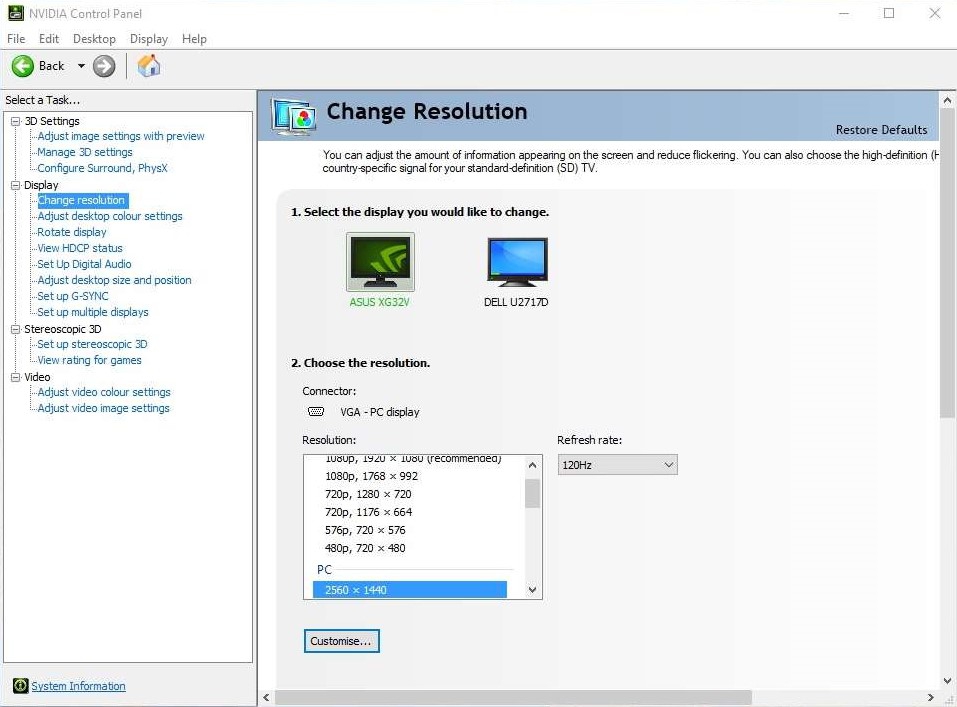Open Set up stereoscopic 3D
This screenshot has height=707, width=957.
92,344
